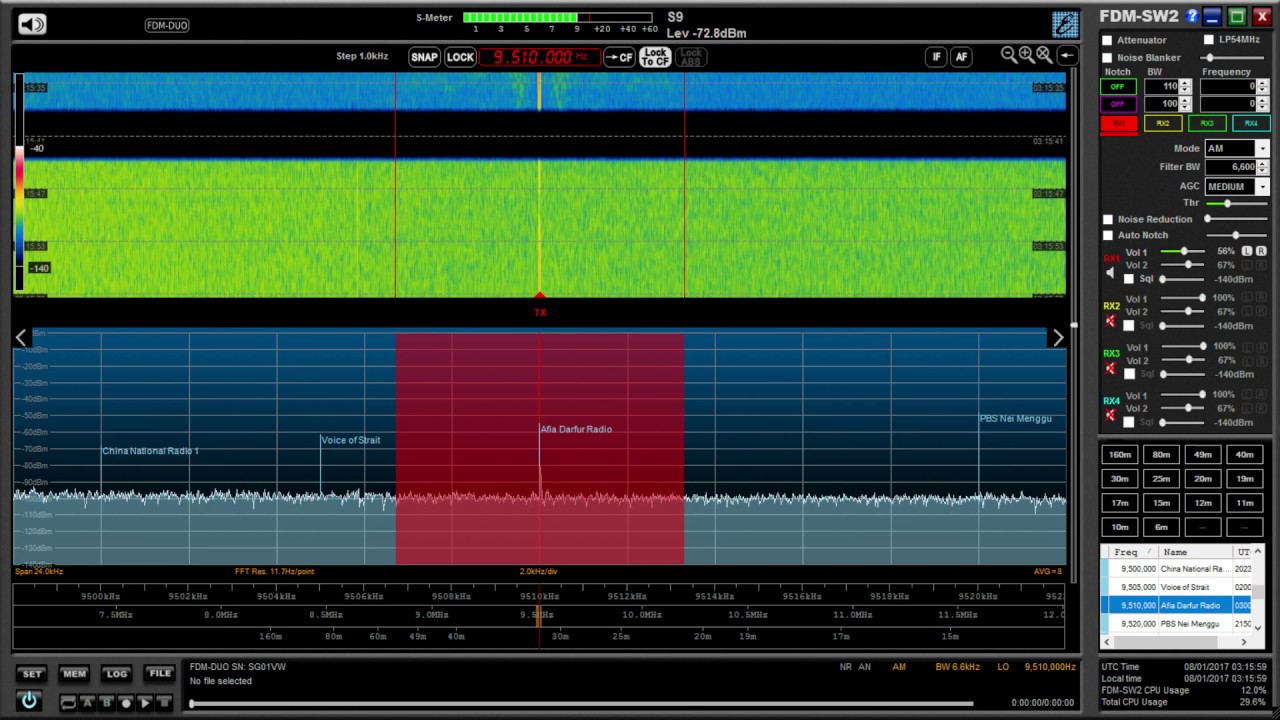The width and height of the screenshot is (1280, 720).
Task: Toggle the first notch OFF button
Action: [x=1118, y=87]
